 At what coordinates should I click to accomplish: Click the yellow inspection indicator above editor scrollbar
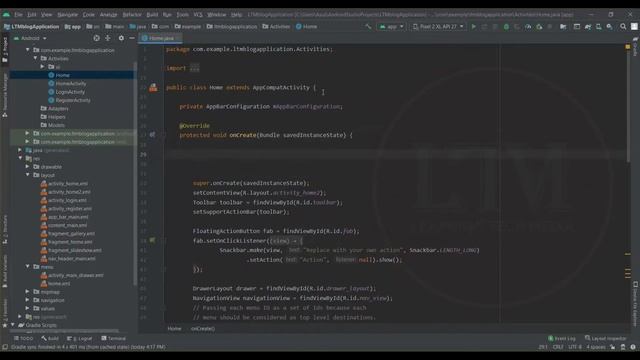(x=628, y=47)
